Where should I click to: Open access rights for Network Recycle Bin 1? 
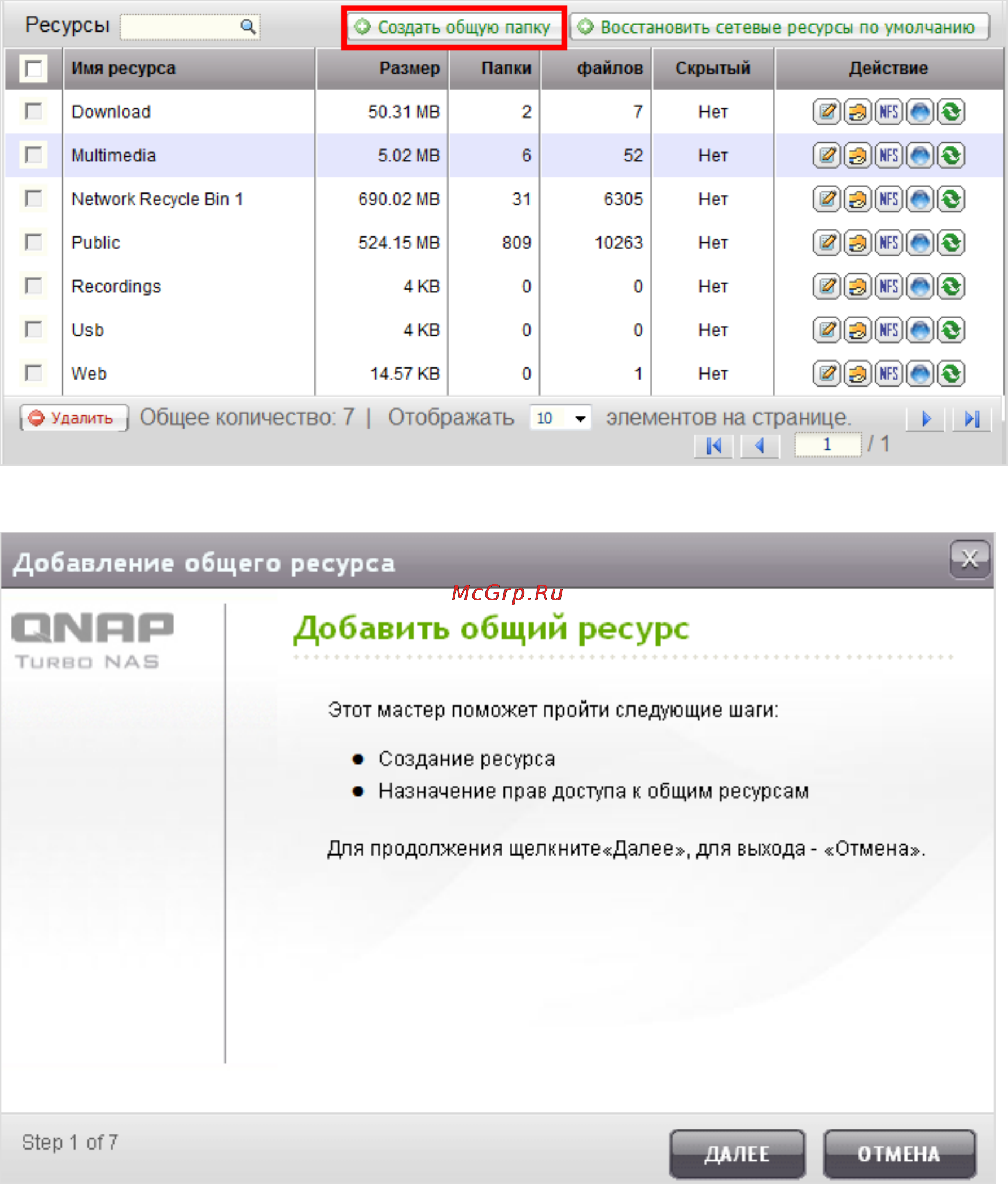coord(857,199)
